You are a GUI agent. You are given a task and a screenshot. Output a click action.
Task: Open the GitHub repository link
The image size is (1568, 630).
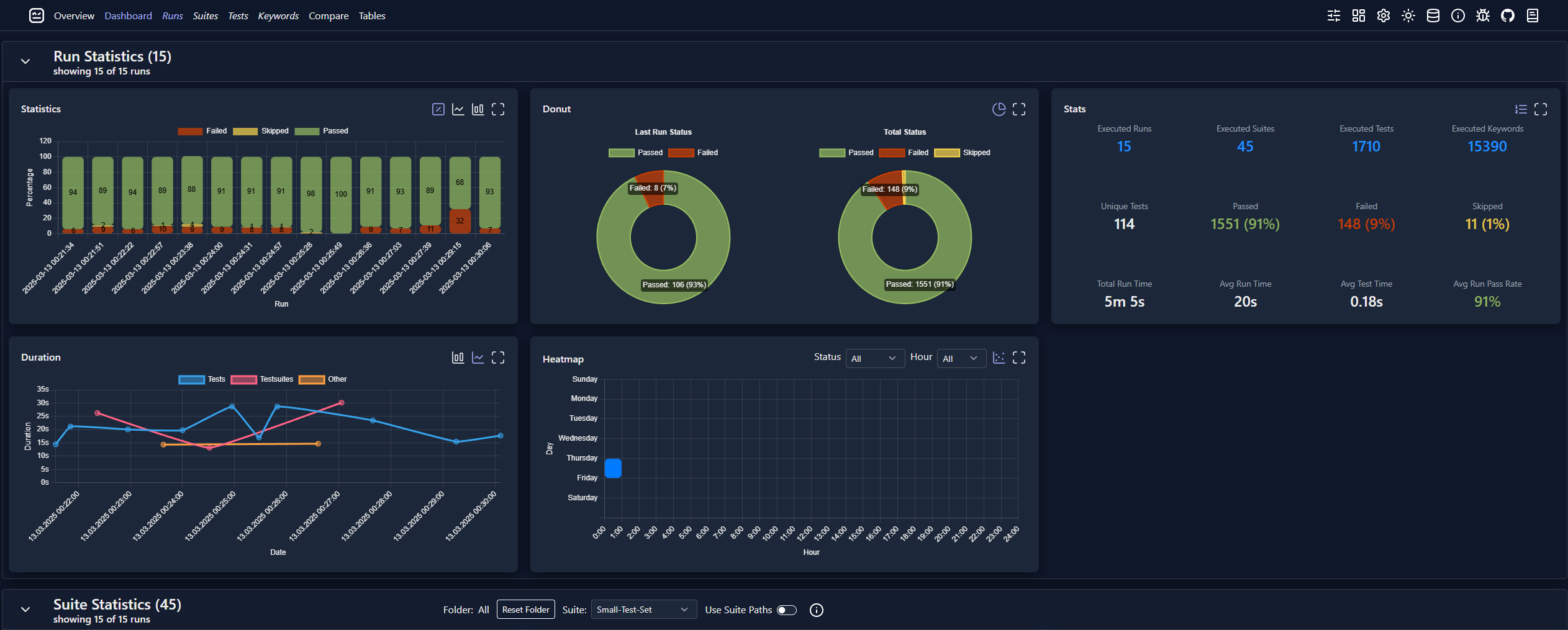click(1508, 15)
